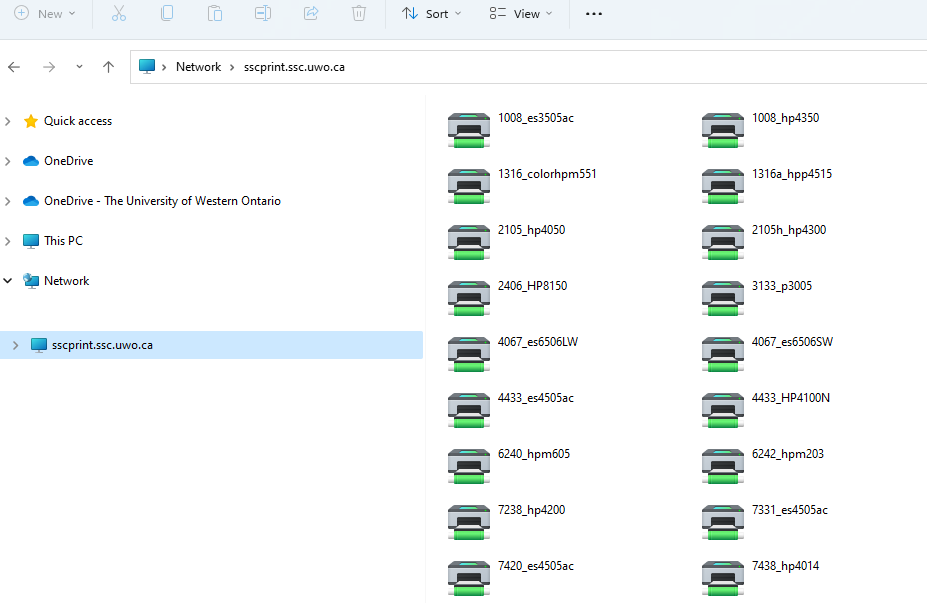927x603 pixels.
Task: Expand the This PC tree item
Action: coord(8,240)
